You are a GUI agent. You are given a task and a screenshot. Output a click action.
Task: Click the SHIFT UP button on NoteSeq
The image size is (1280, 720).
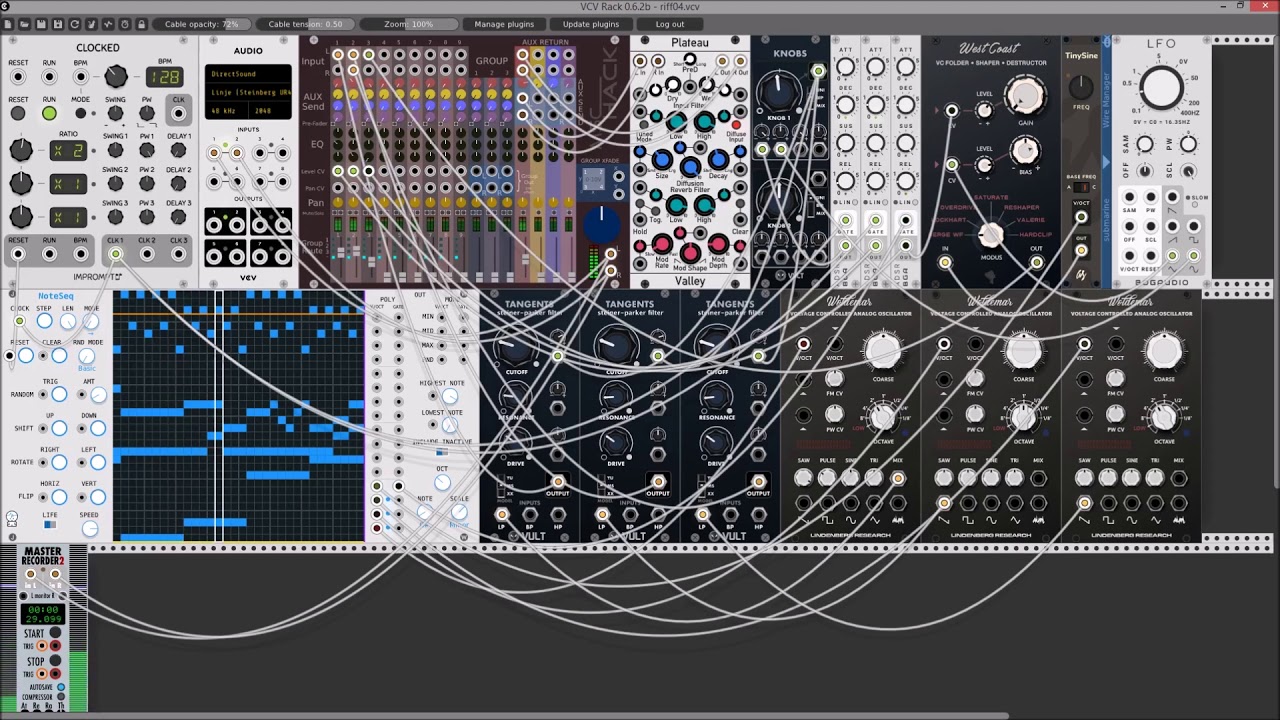pyautogui.click(x=59, y=428)
